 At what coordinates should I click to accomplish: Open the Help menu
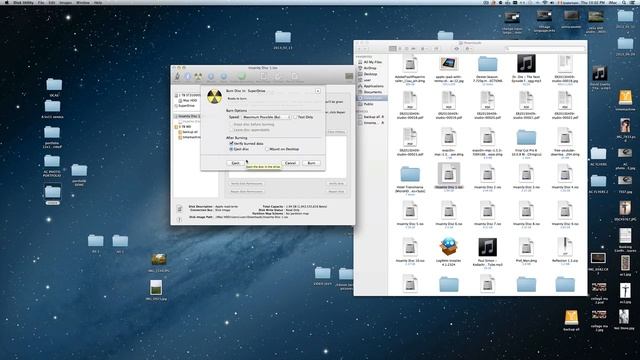pos(98,2)
